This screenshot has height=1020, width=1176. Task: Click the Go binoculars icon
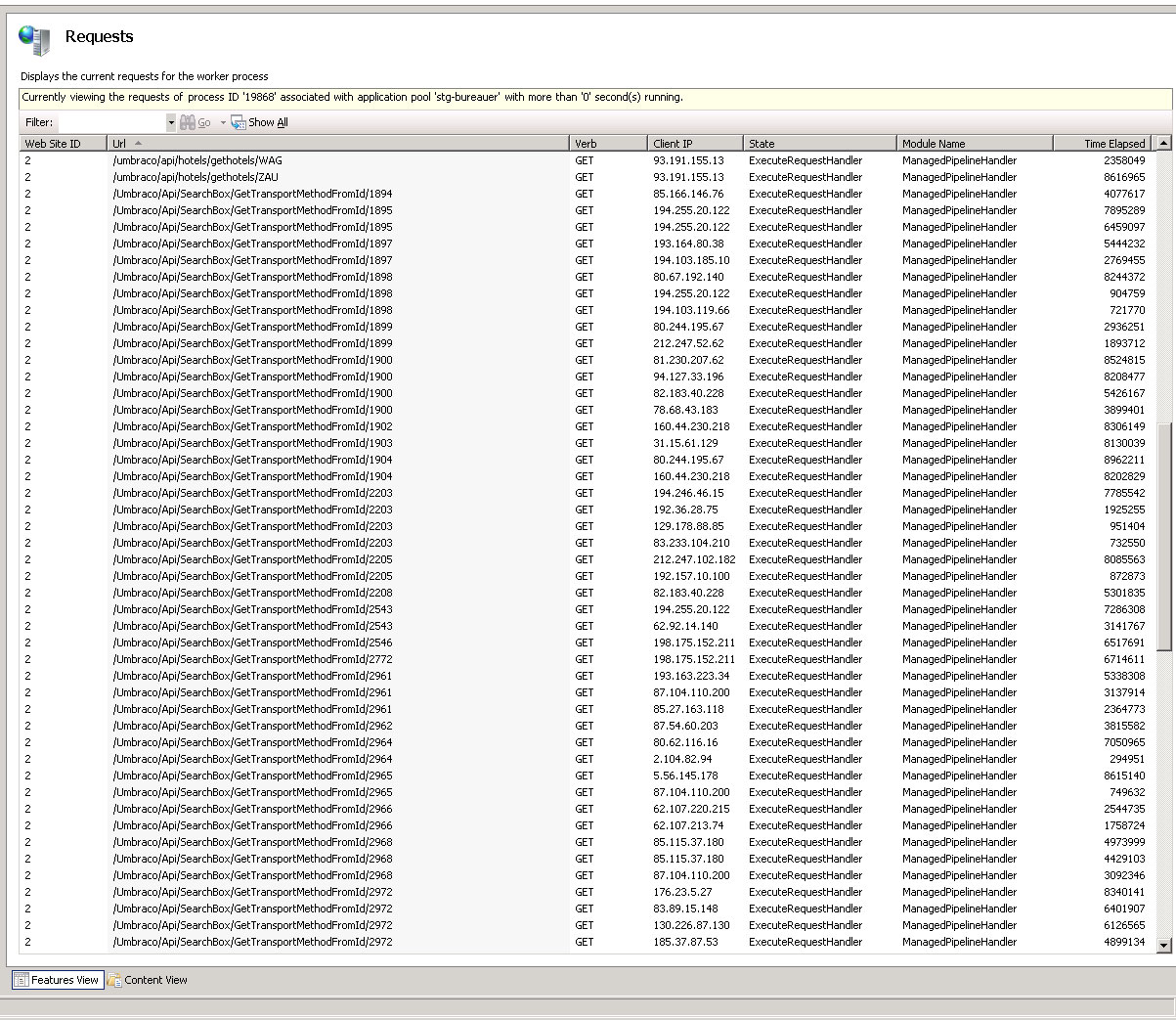(x=187, y=122)
